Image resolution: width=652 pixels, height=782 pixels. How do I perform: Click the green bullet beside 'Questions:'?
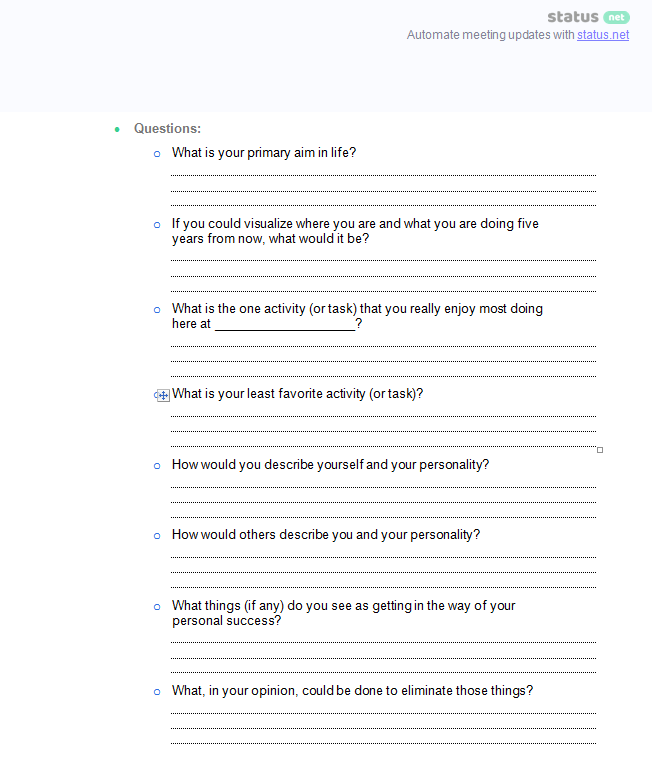117,129
